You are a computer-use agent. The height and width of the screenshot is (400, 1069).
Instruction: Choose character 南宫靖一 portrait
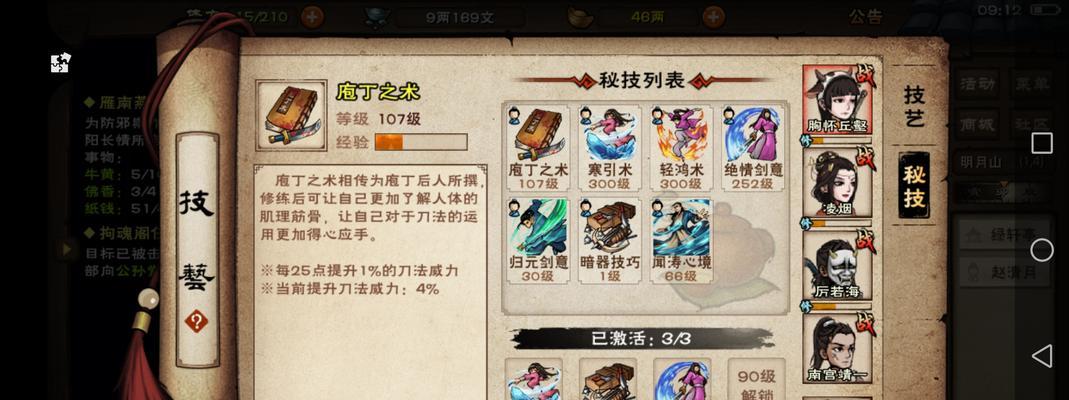pos(838,348)
